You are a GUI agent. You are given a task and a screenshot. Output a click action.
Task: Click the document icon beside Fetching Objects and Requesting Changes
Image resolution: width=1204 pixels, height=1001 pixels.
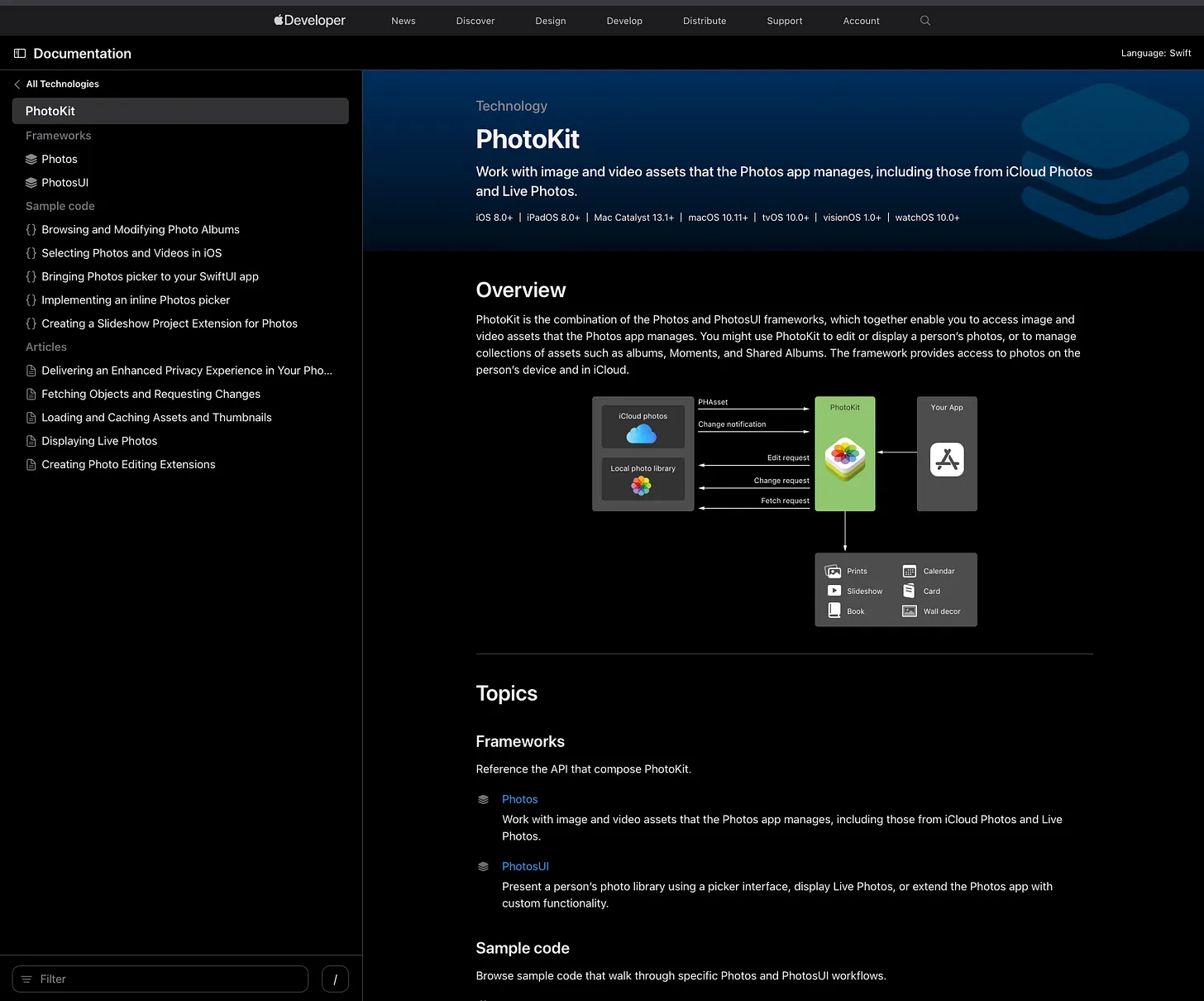(31, 394)
